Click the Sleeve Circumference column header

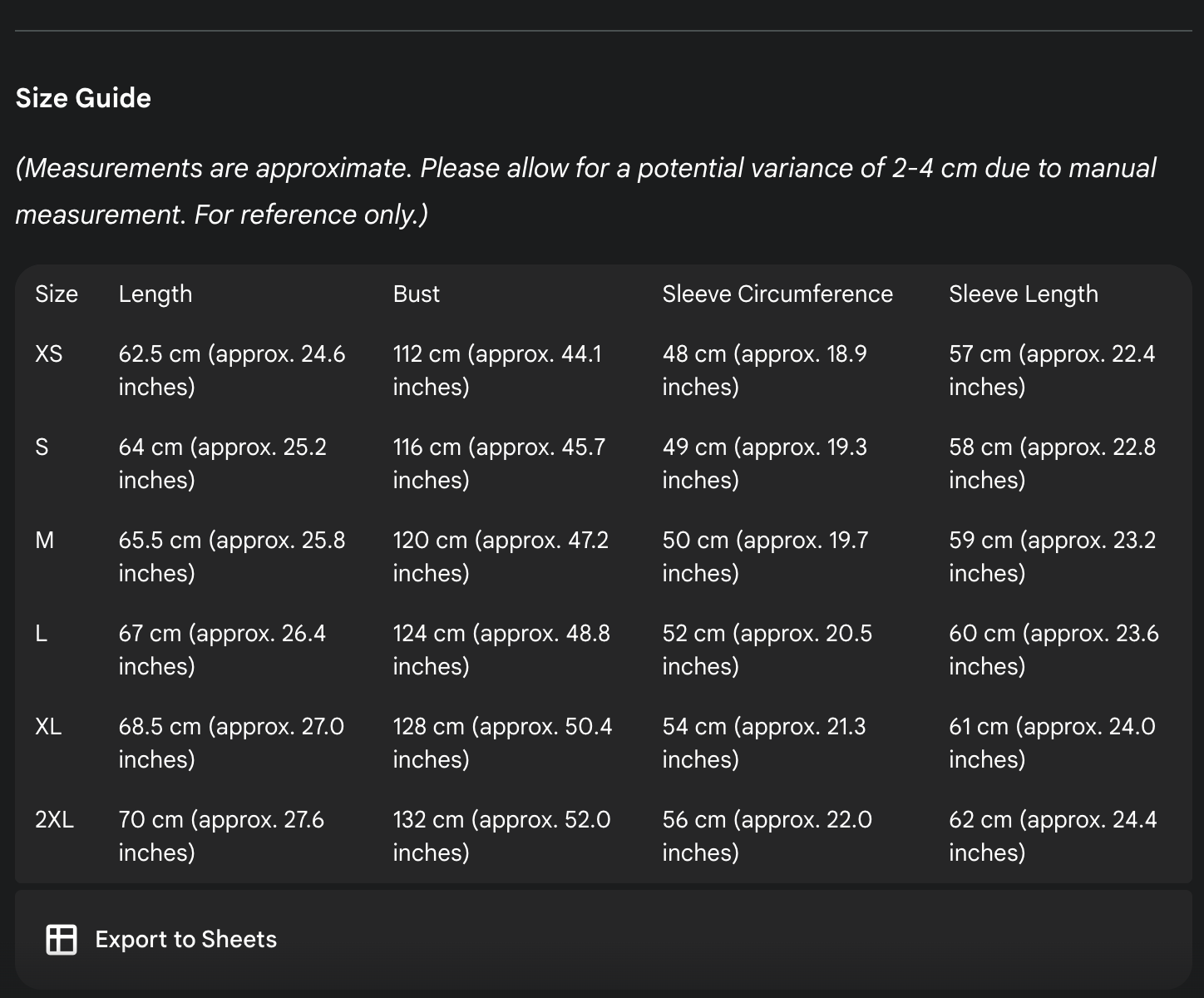click(777, 294)
